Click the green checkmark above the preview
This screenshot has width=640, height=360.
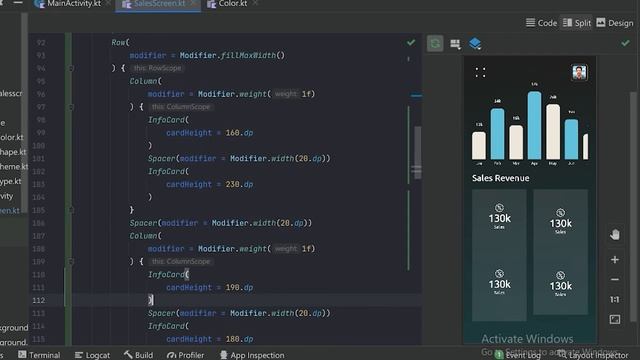[x=625, y=42]
